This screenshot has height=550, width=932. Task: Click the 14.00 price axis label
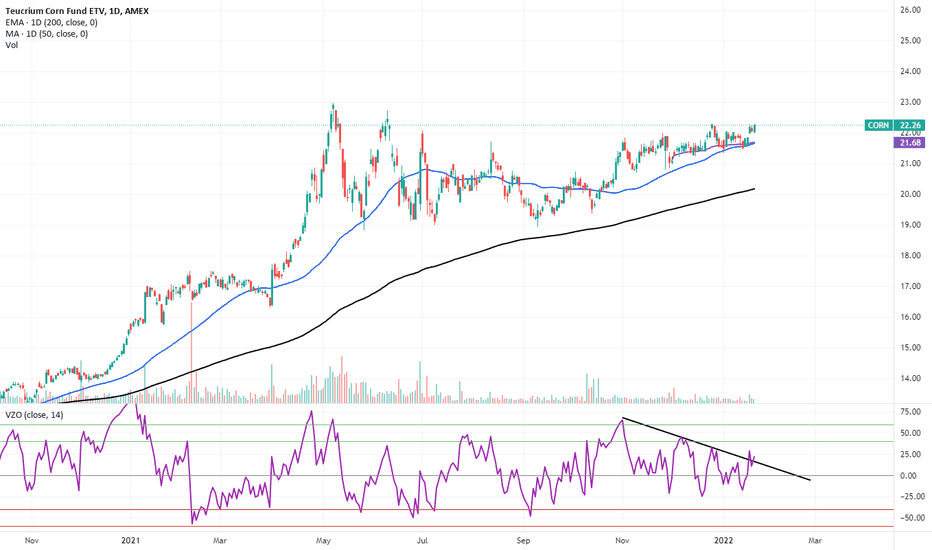[911, 378]
